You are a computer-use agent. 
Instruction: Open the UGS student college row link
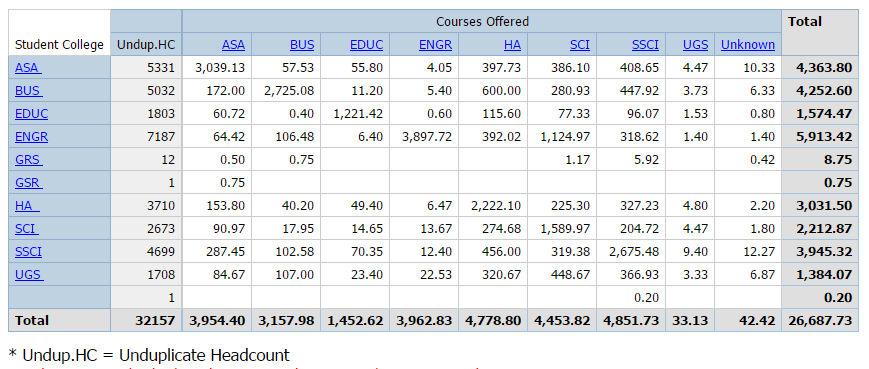[29, 275]
